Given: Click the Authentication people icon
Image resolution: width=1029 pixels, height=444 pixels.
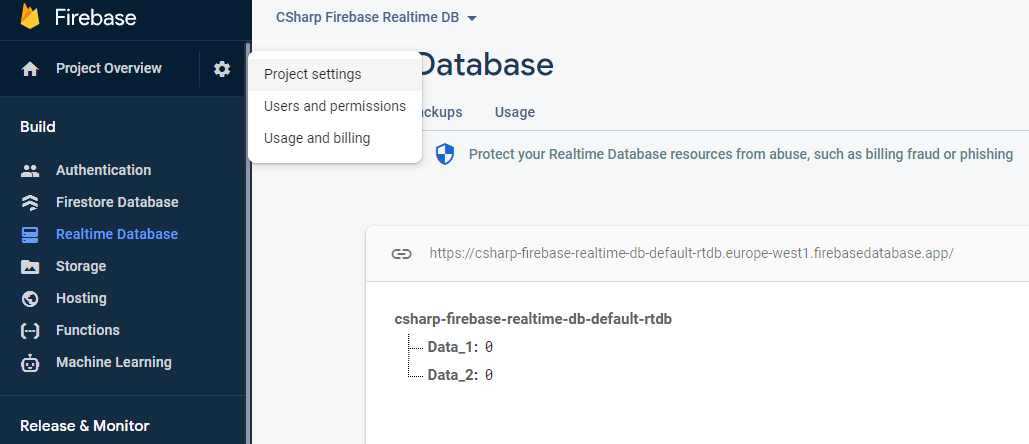Looking at the screenshot, I should tap(30, 171).
